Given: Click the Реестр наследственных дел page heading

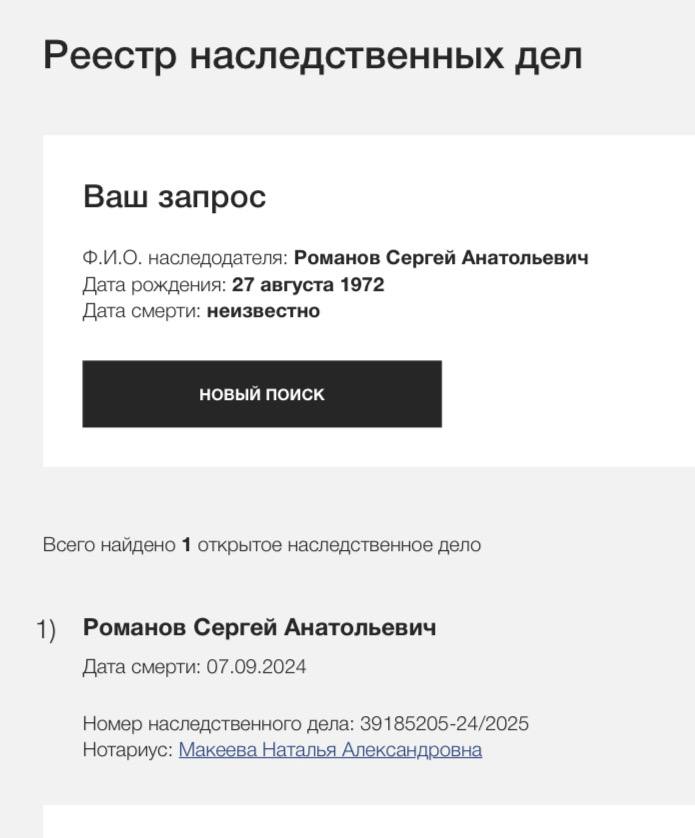Looking at the screenshot, I should pyautogui.click(x=312, y=56).
